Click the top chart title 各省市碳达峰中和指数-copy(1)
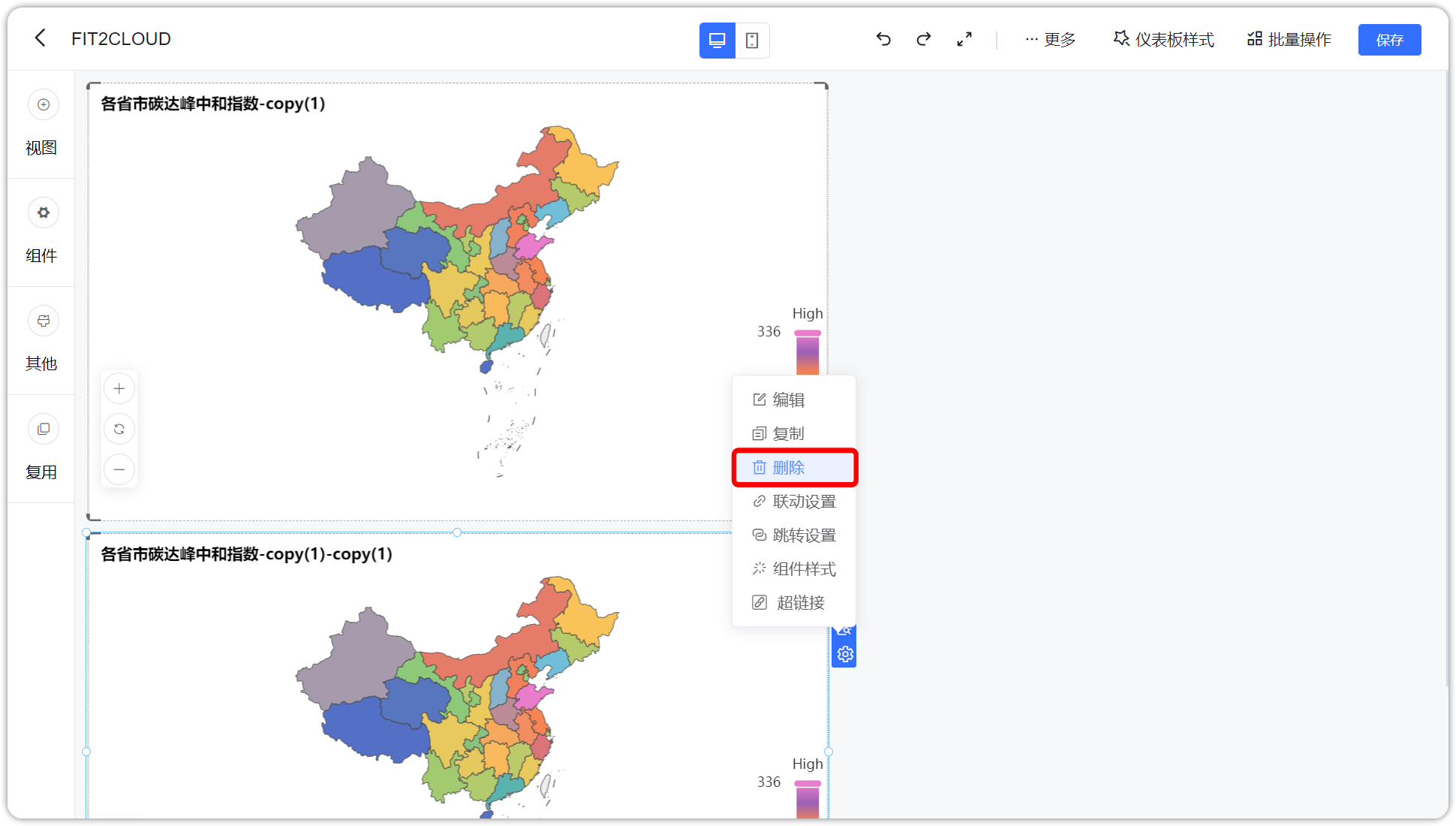The width and height of the screenshot is (1456, 826). coord(213,104)
